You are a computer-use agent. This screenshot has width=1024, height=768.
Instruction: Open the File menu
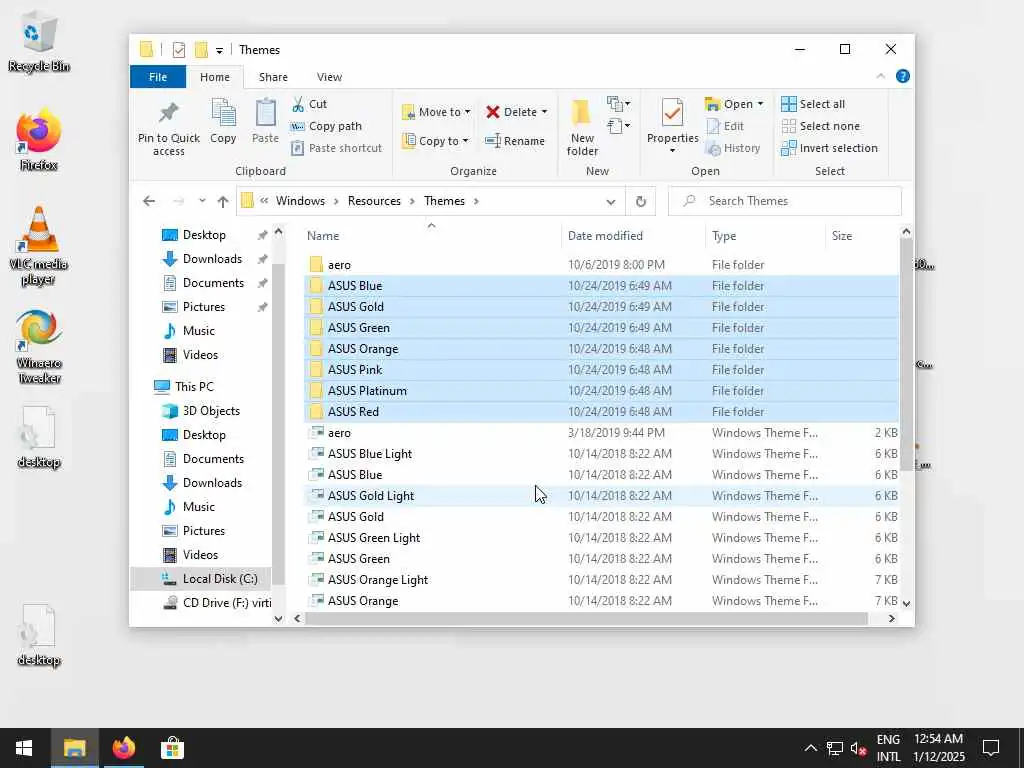pyautogui.click(x=158, y=77)
